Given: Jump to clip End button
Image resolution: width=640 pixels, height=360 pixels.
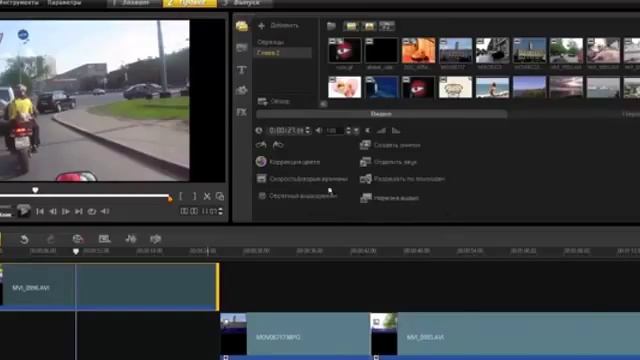Looking at the screenshot, I should (79, 211).
